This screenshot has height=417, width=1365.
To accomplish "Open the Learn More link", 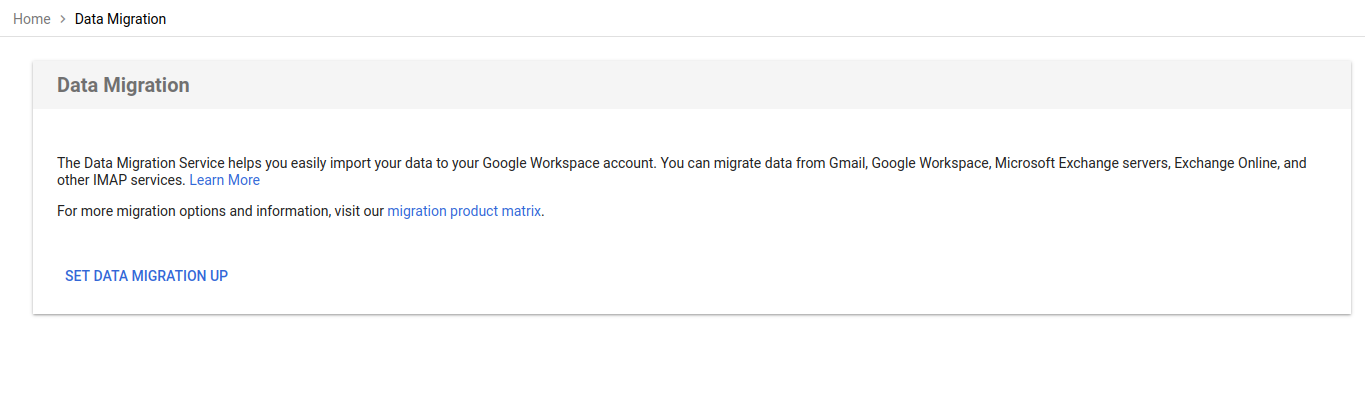I will pos(224,180).
